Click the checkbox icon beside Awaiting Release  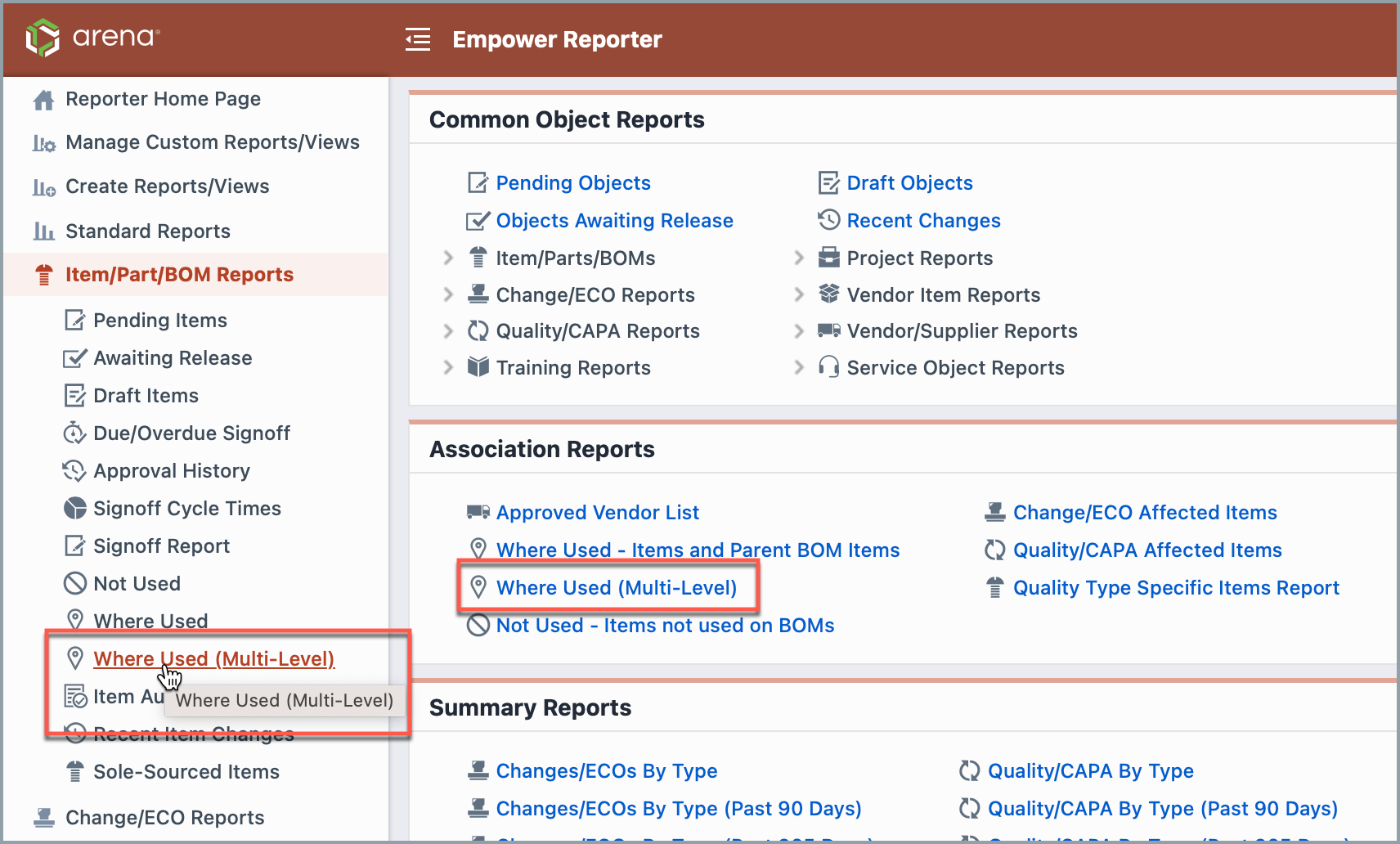74,357
